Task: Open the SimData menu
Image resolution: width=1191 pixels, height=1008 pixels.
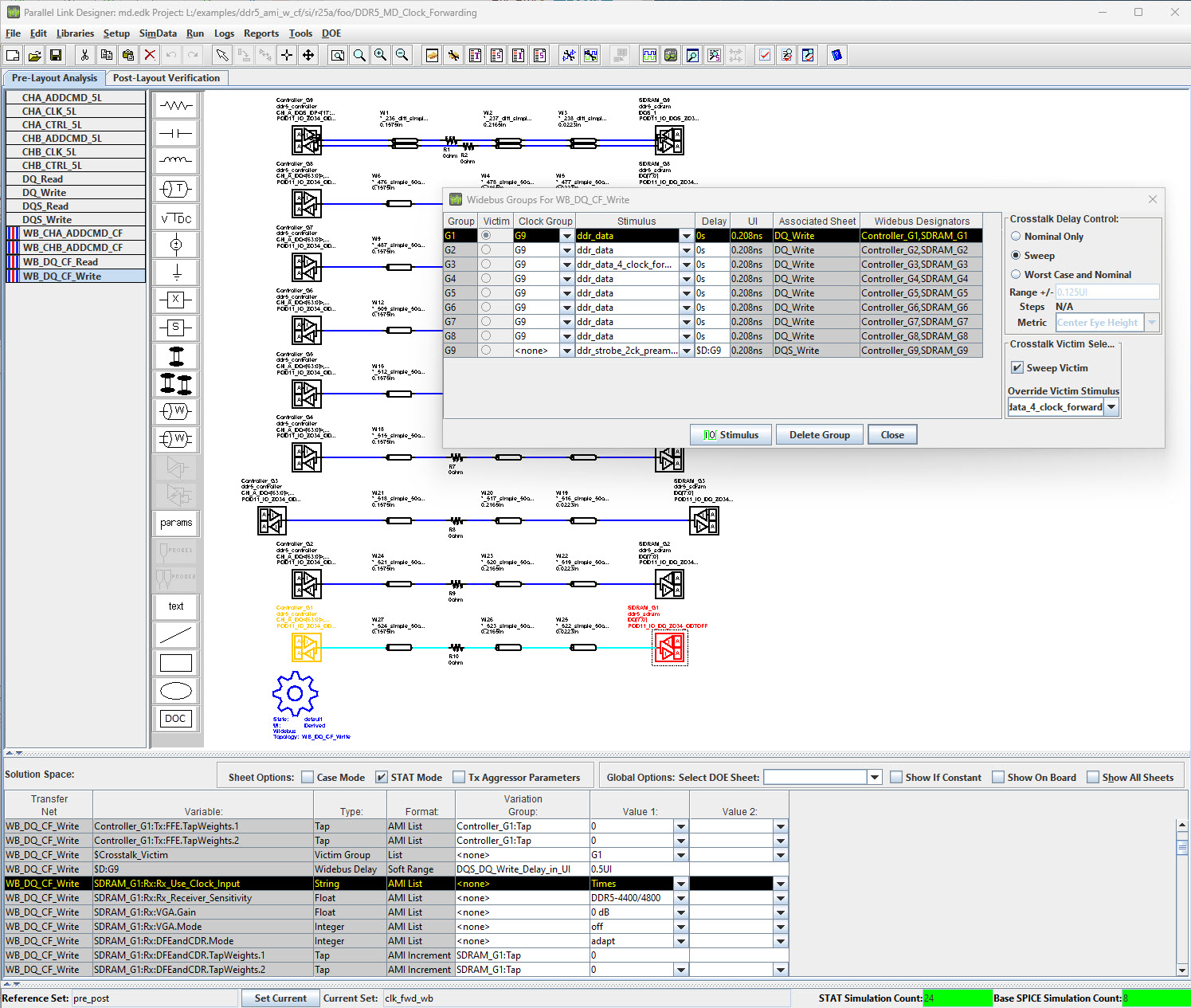Action: coord(158,33)
